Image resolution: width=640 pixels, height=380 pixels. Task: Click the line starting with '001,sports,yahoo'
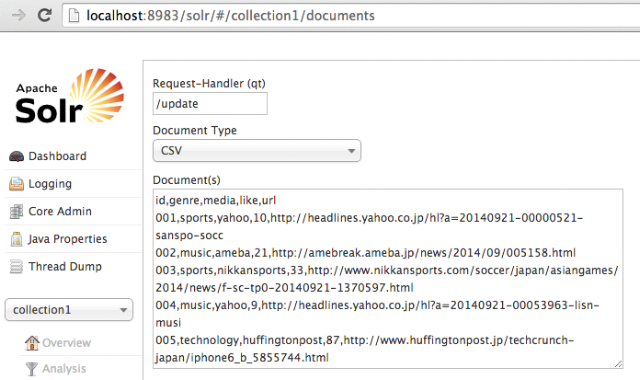tap(369, 227)
